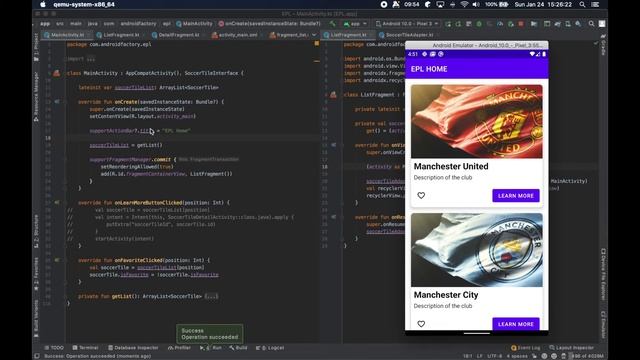Open the Project tool window stripe
The height and width of the screenshot is (360, 640).
click(36, 47)
